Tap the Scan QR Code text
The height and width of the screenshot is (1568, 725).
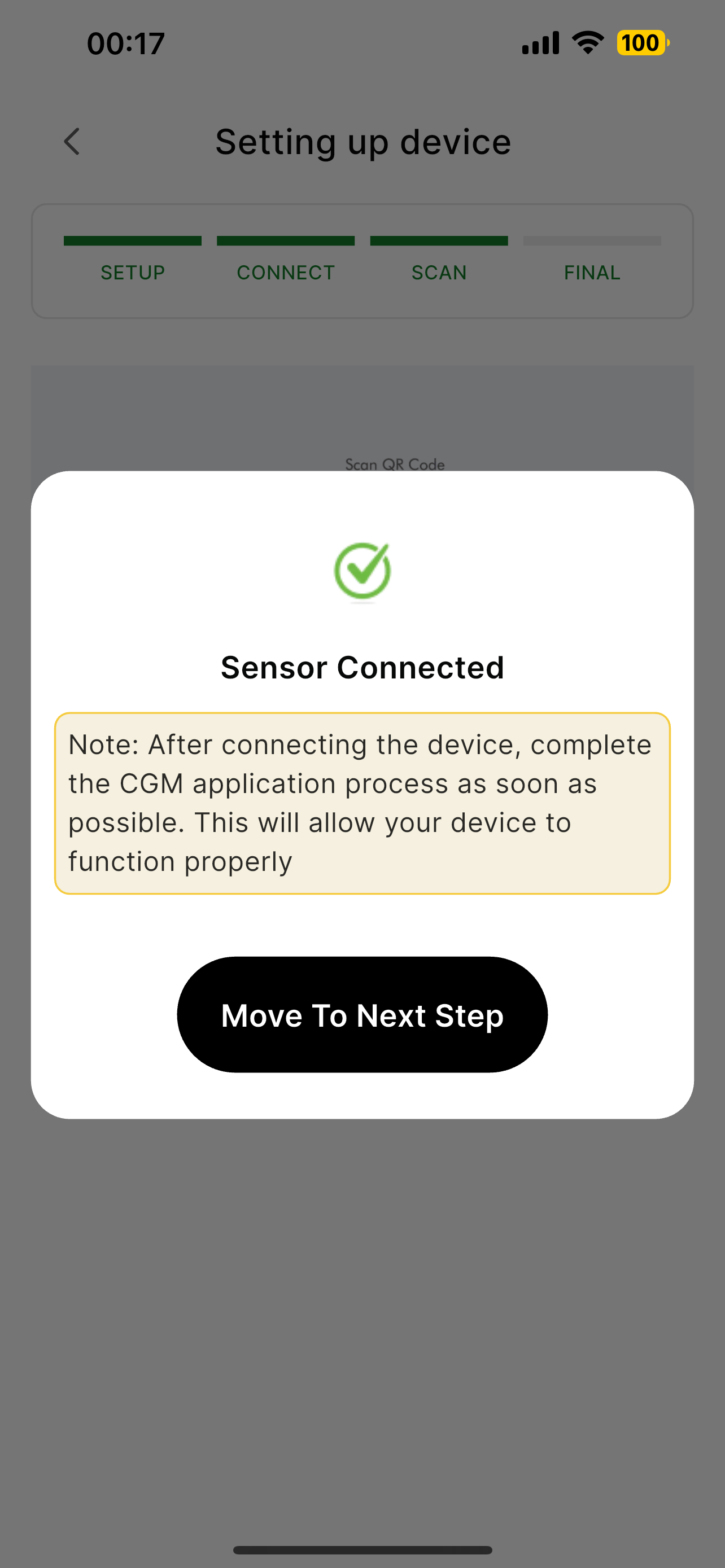395,465
